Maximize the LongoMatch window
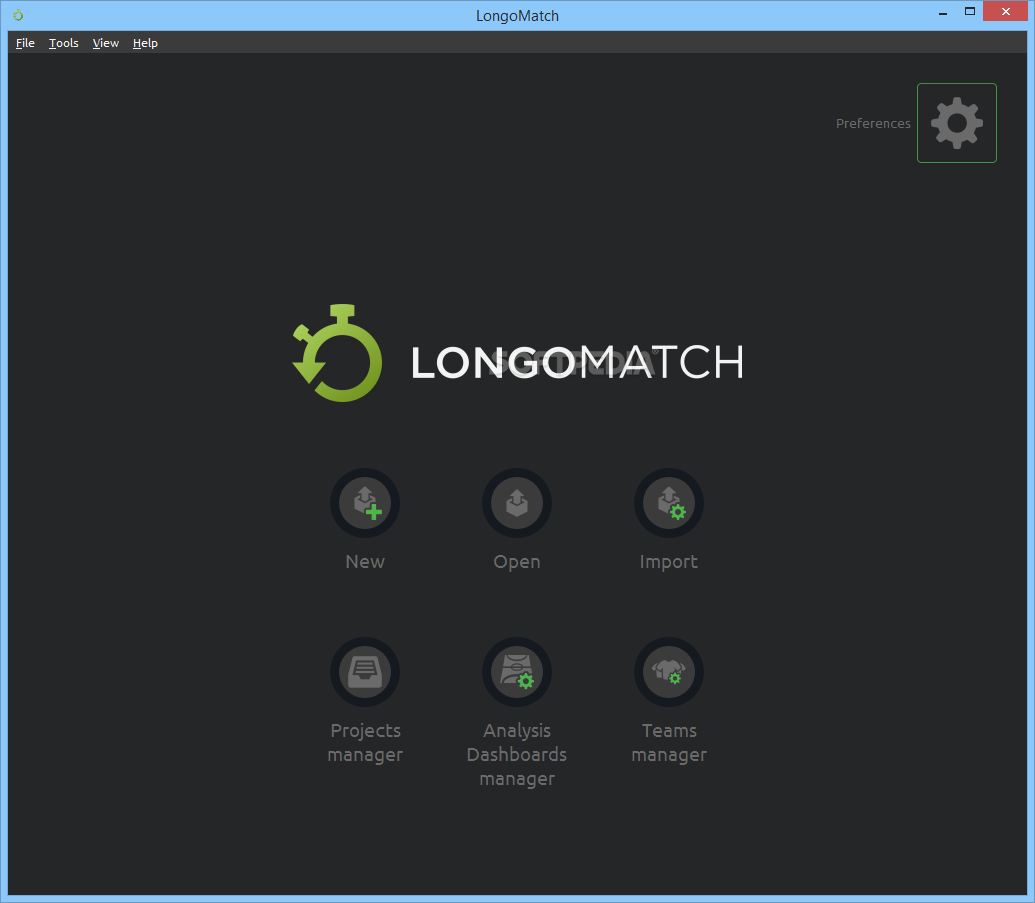This screenshot has height=903, width=1035. 970,12
